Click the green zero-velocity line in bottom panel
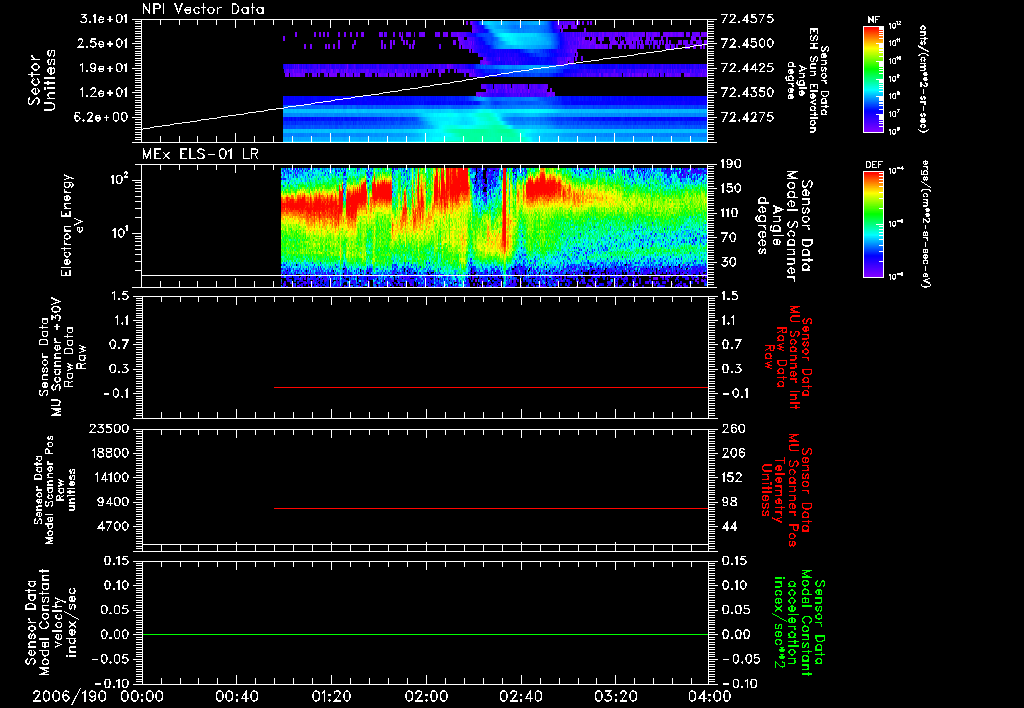 425,634
